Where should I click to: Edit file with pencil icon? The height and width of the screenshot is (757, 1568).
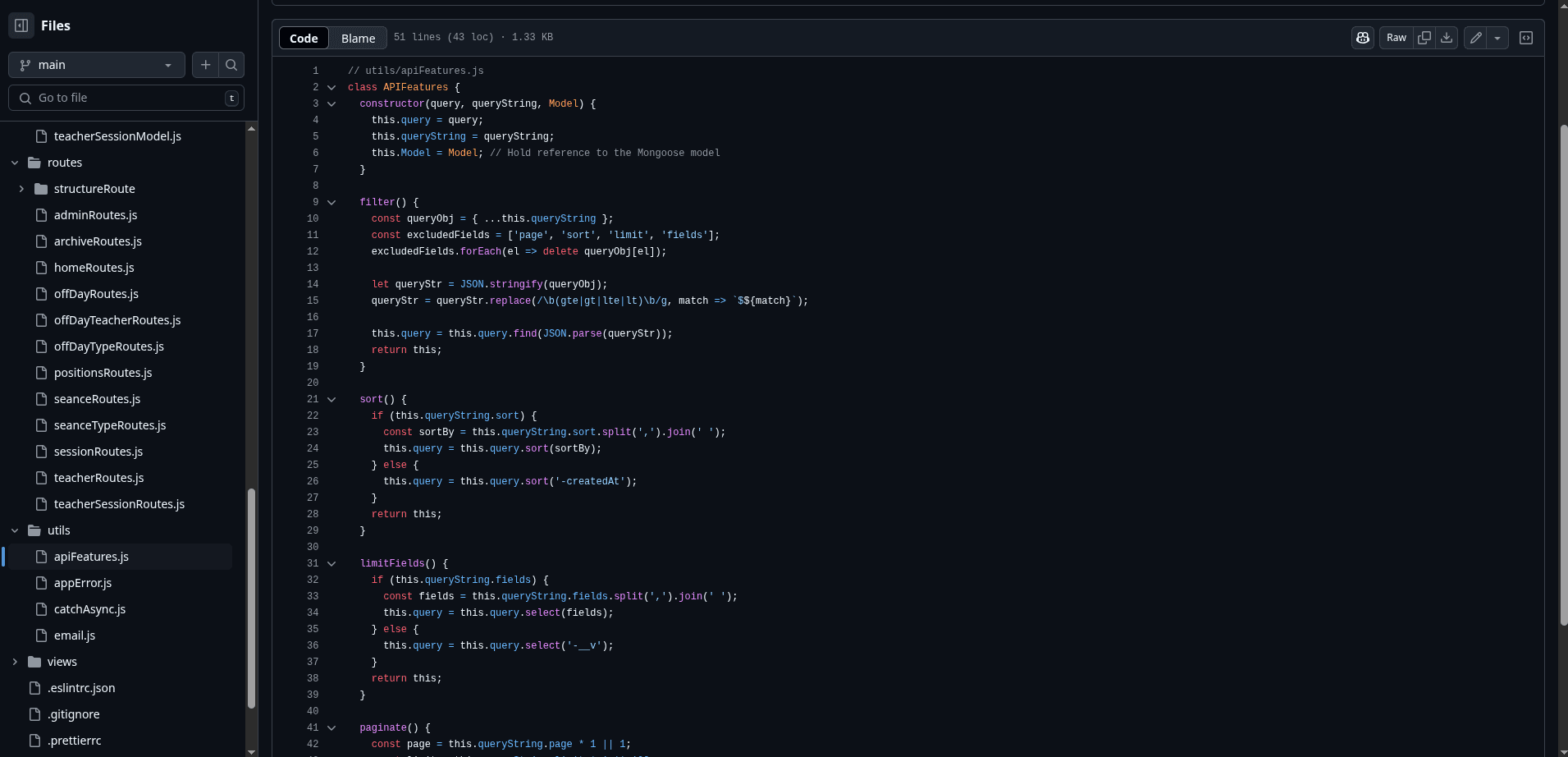coord(1475,38)
